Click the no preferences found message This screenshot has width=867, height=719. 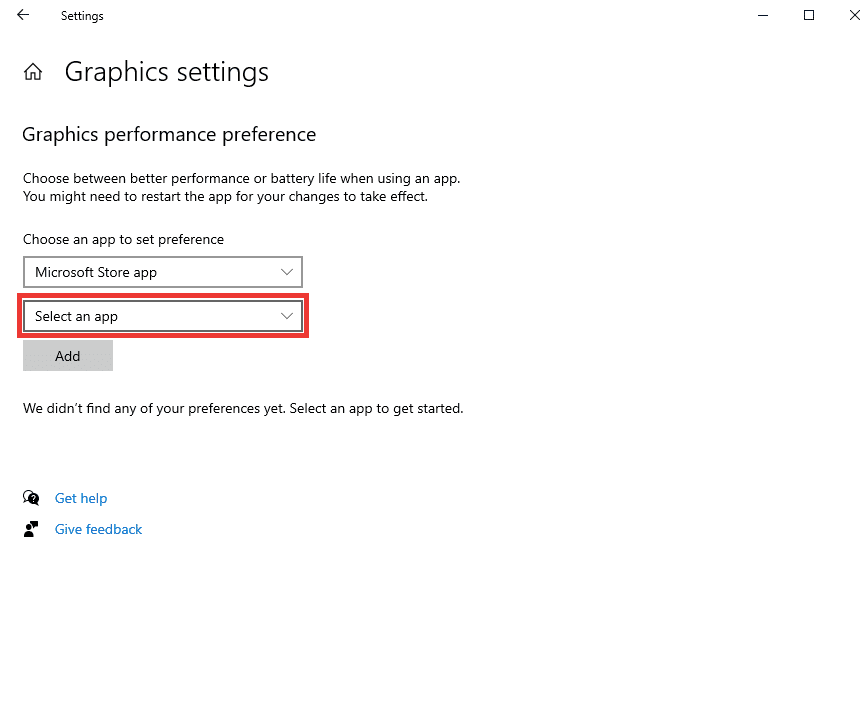(243, 409)
